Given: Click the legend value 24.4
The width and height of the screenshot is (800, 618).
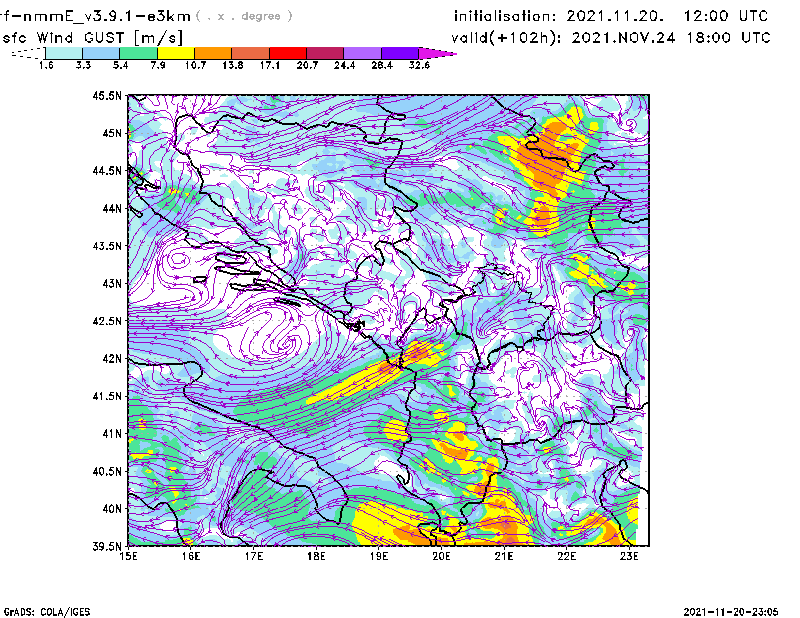Looking at the screenshot, I should coord(344,65).
